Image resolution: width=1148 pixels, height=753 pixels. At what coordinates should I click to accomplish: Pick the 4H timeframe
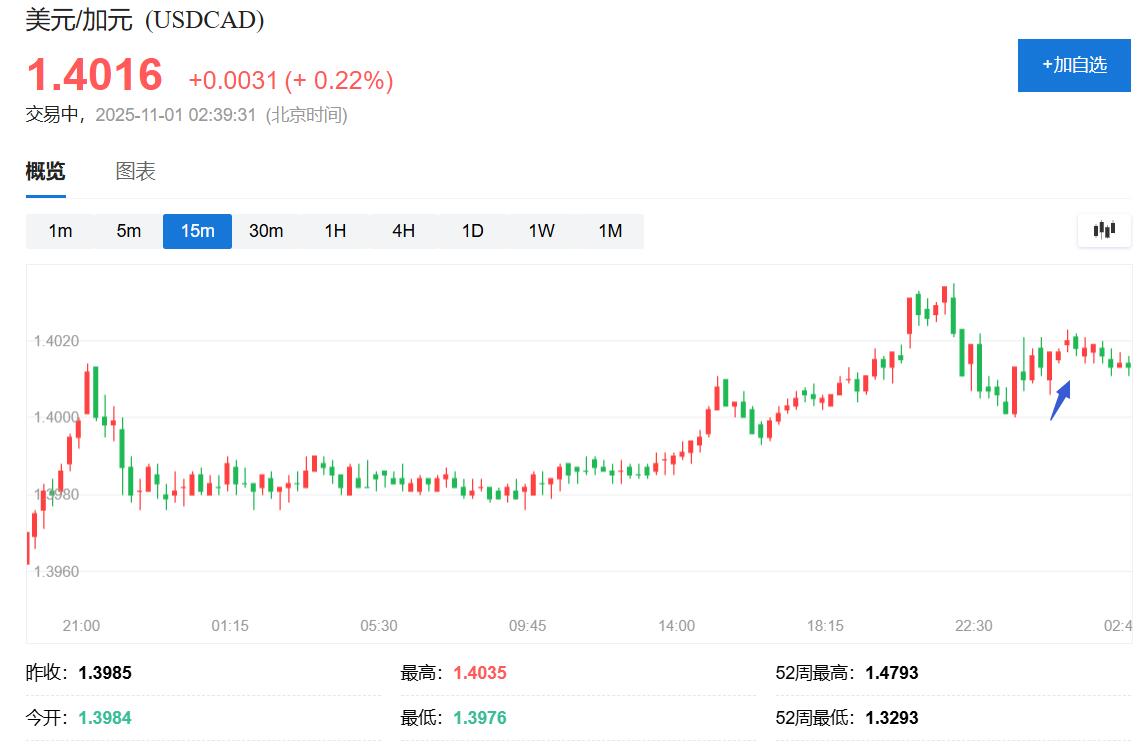point(403,231)
